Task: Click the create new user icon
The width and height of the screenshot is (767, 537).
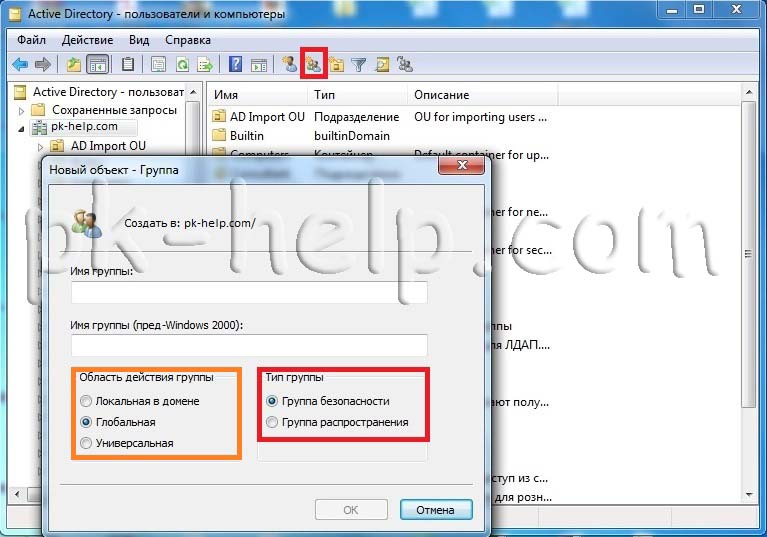Action: click(290, 64)
